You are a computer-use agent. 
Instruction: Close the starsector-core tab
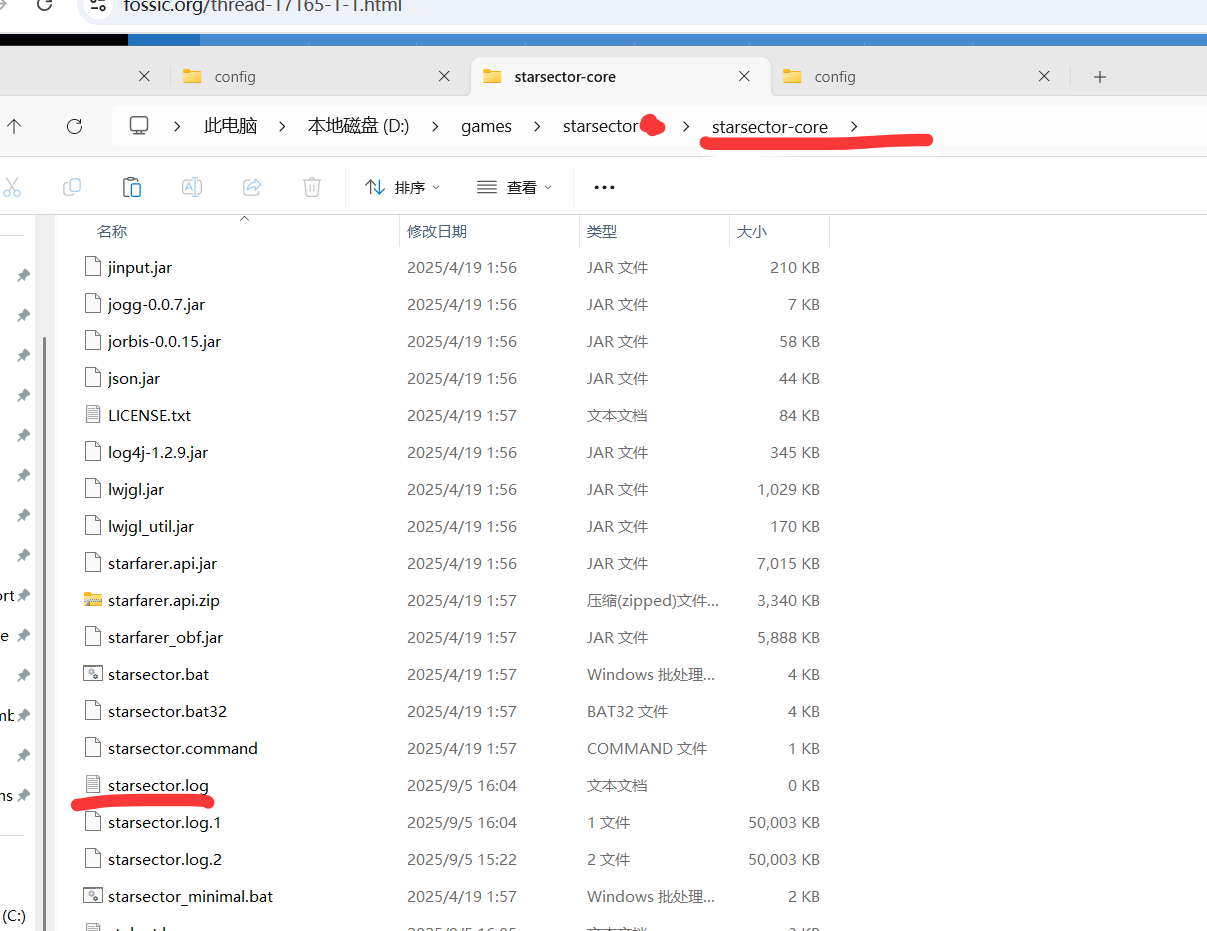click(744, 77)
